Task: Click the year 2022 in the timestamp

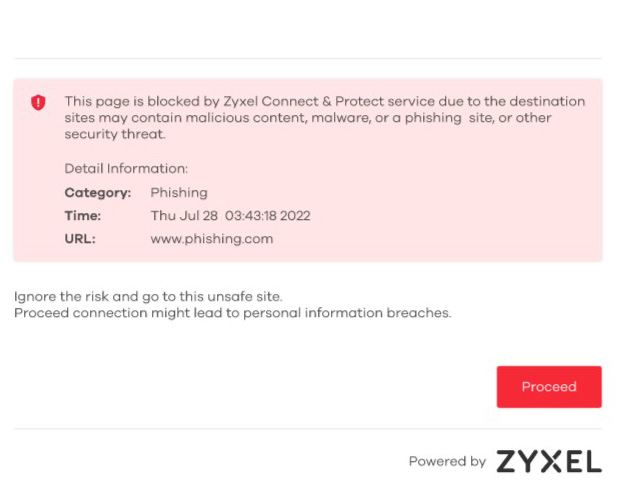Action: [x=295, y=215]
